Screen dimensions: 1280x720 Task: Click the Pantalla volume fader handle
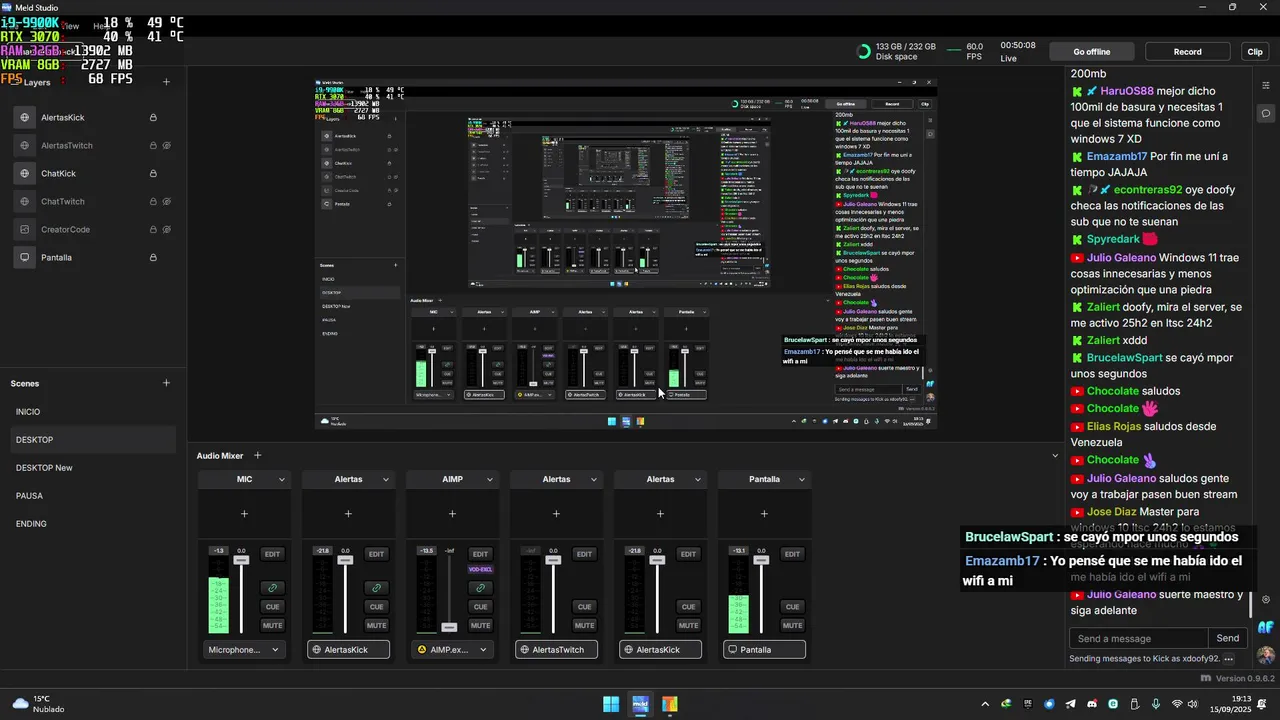coord(761,560)
